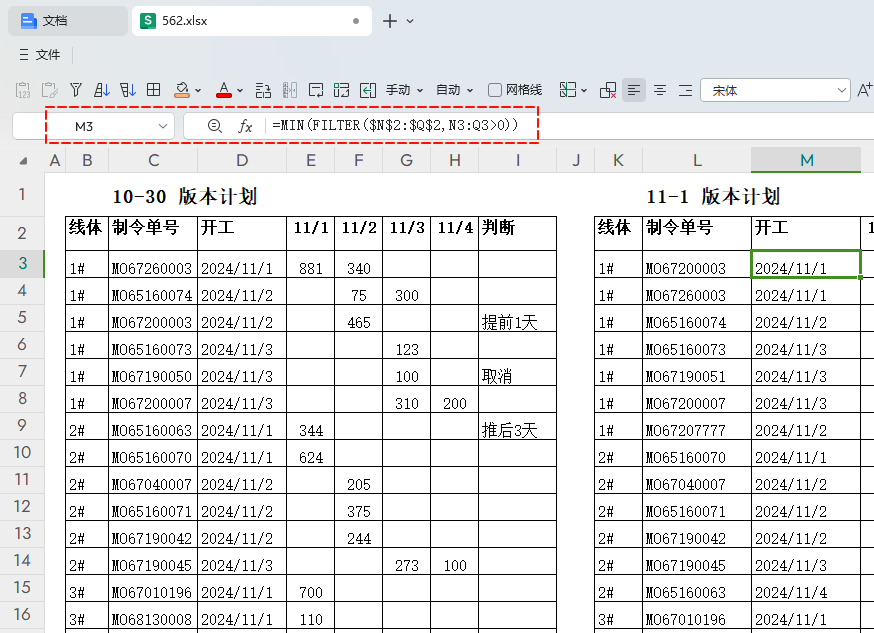874x633 pixels.
Task: Click the freeze panes grid icon
Action: [x=568, y=90]
